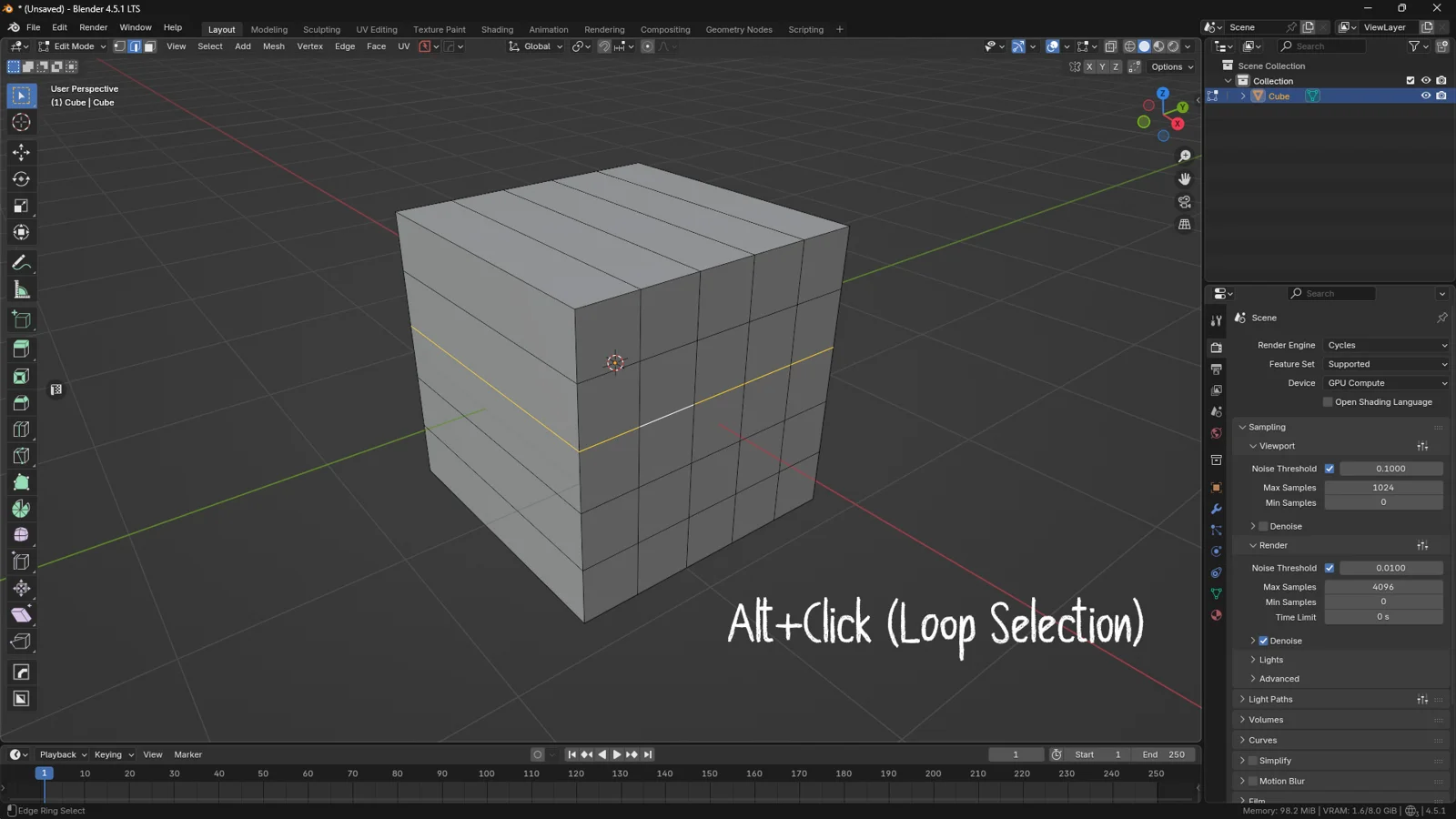Switch to the UV Editing workspace tab

[377, 29]
